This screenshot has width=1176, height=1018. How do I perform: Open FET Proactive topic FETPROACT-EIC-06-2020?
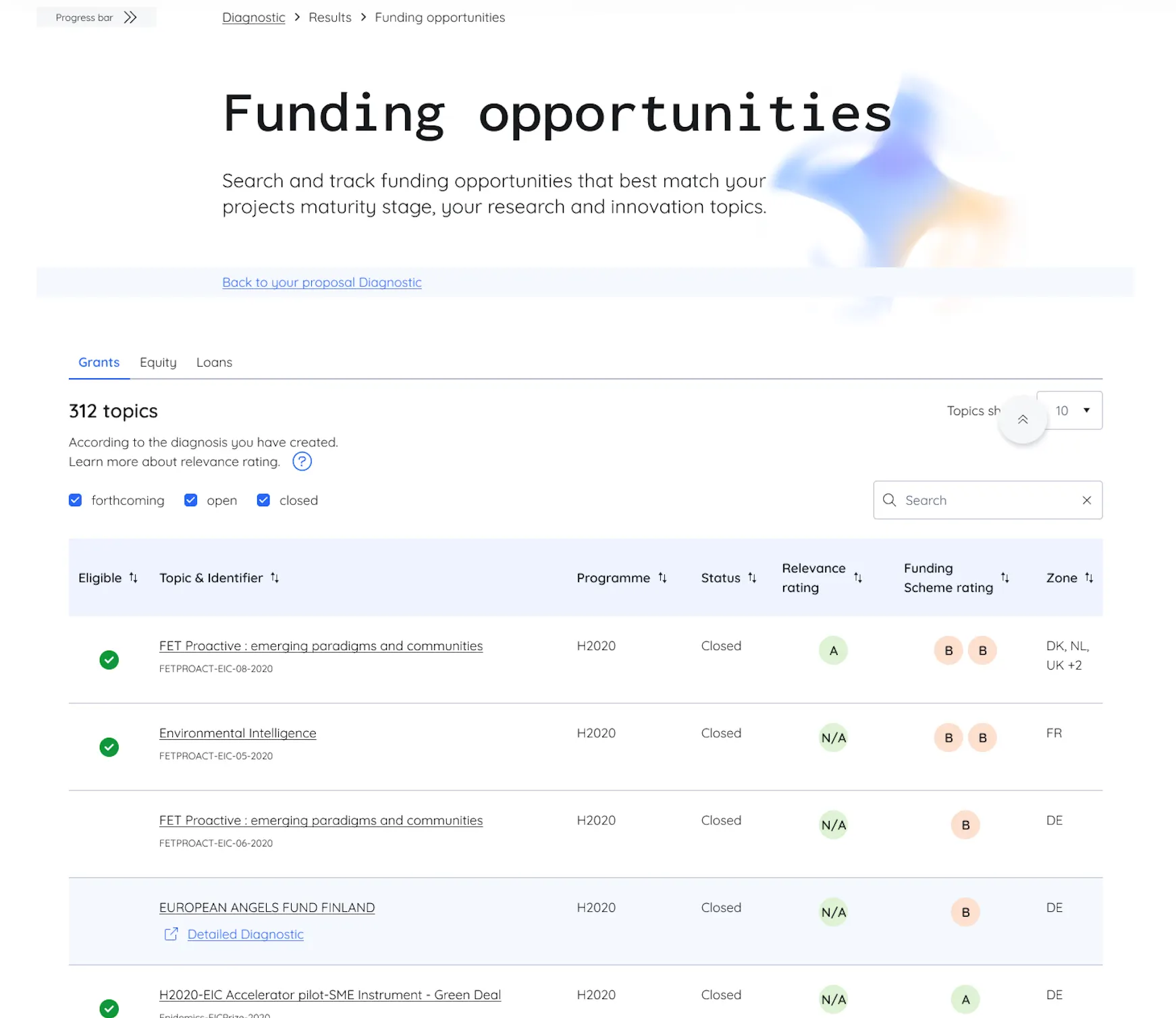click(x=321, y=820)
